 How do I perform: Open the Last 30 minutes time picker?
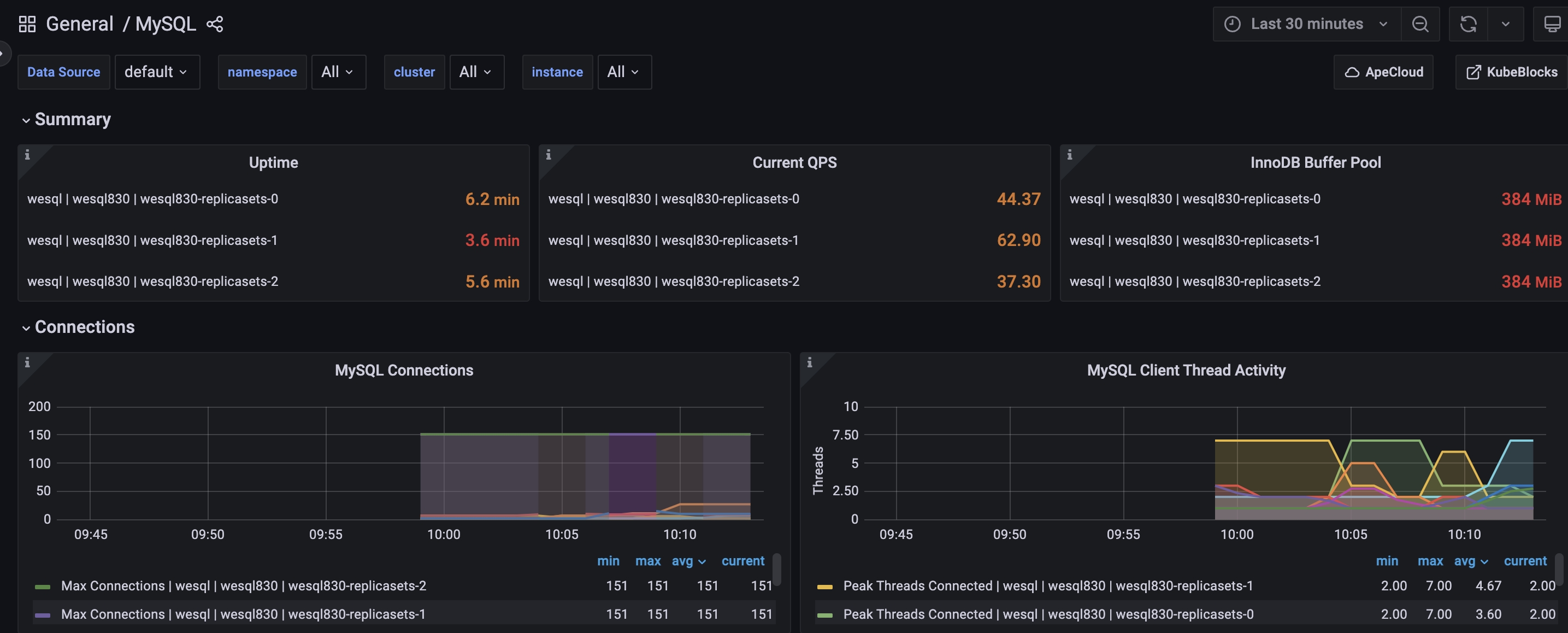pos(1307,25)
